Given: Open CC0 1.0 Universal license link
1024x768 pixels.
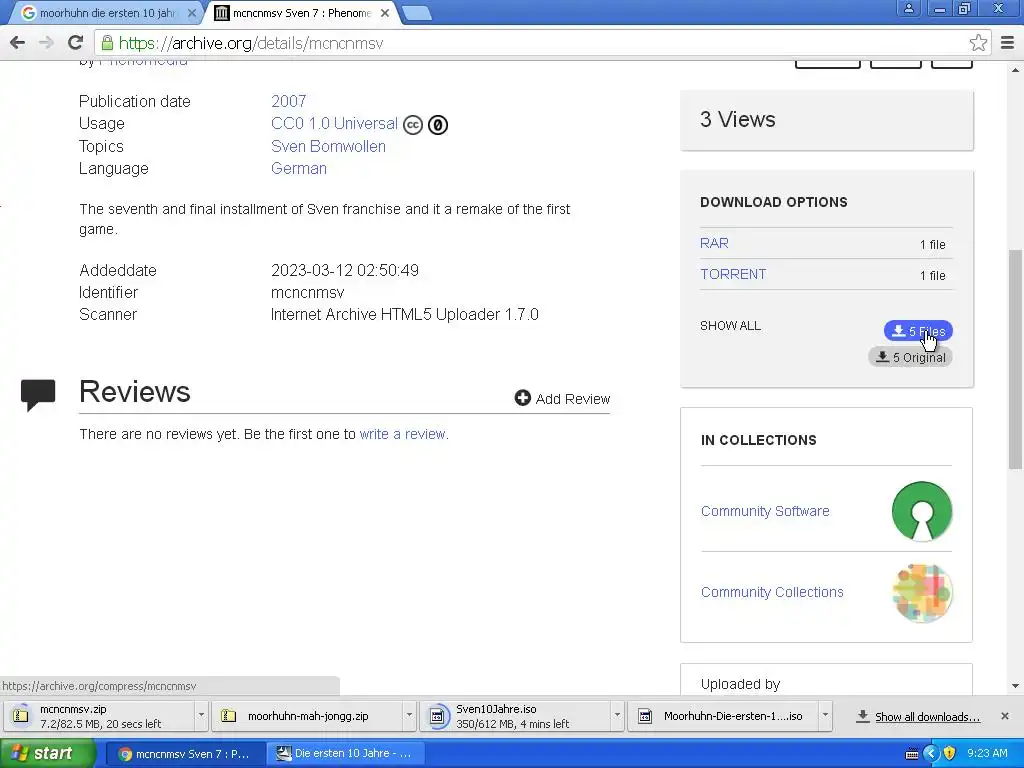Looking at the screenshot, I should pos(334,123).
